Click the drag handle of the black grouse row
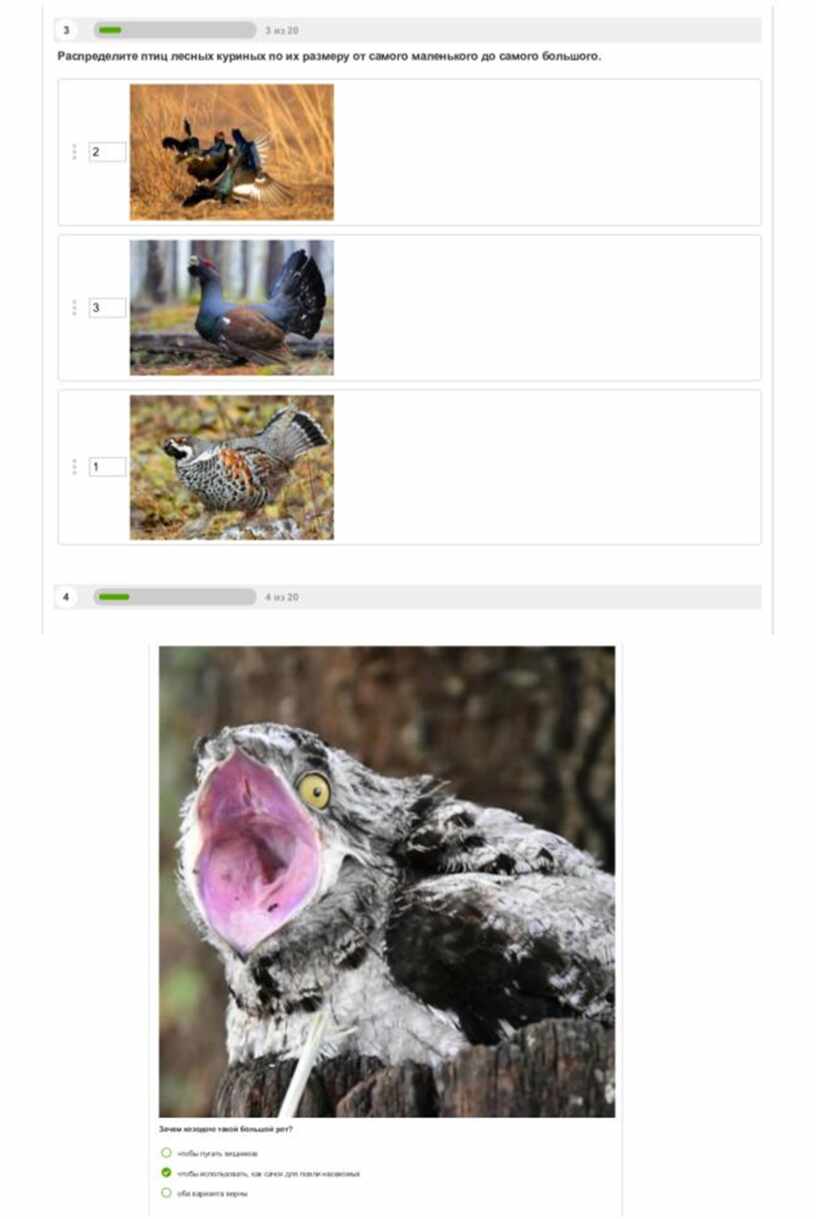This screenshot has height=1219, width=816. tap(74, 152)
